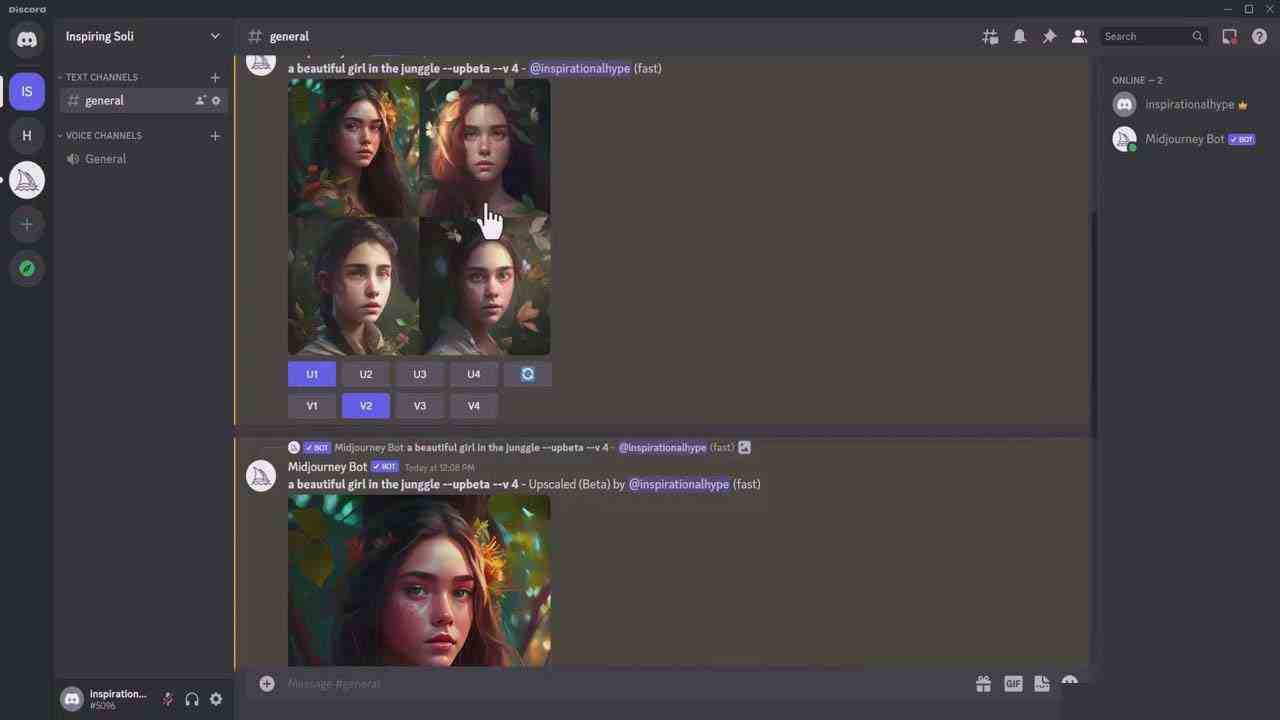Open the inbox icon
This screenshot has width=1280, height=720.
[x=1229, y=36]
